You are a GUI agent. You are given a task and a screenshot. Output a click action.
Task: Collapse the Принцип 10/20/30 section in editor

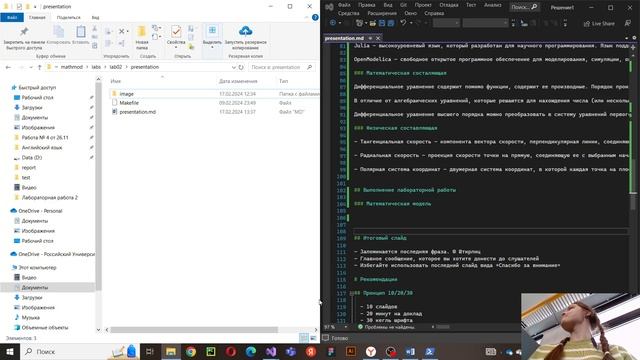pos(352,293)
